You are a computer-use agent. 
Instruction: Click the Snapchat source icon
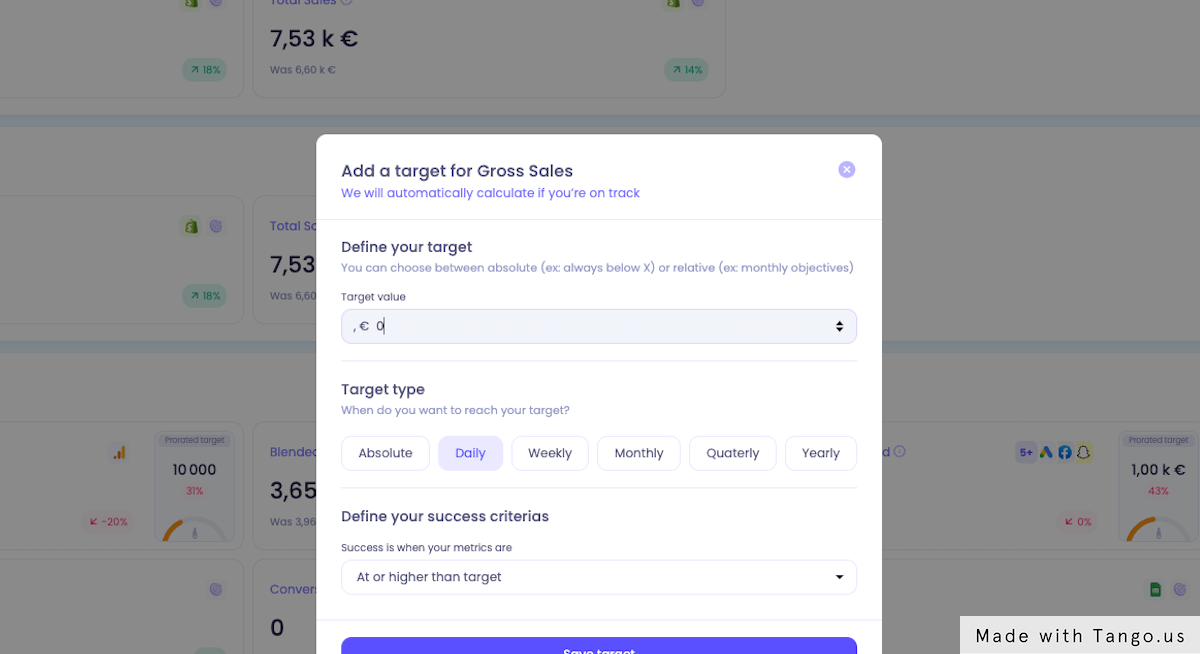[1083, 452]
